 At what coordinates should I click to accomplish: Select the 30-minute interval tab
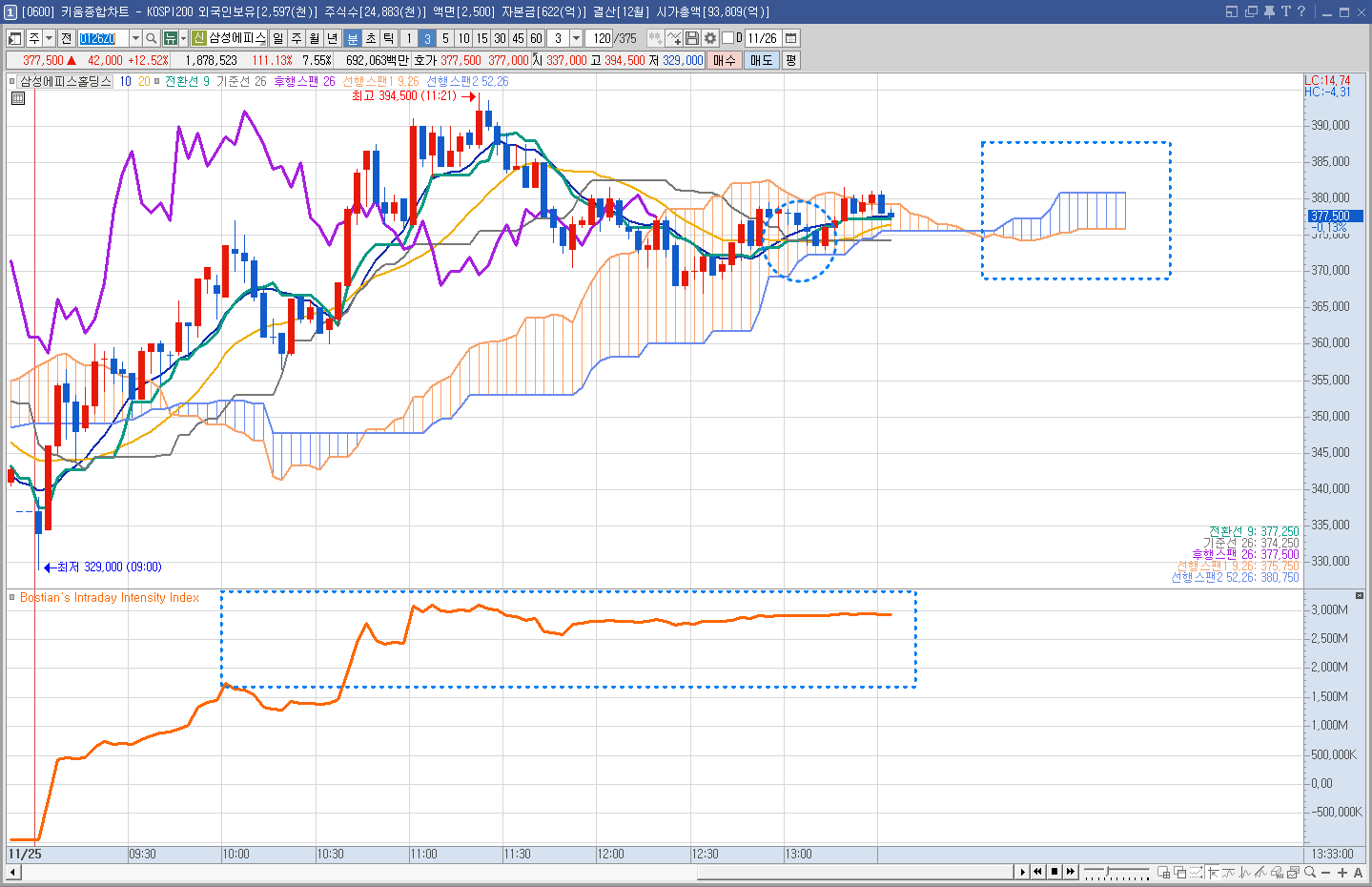tap(500, 38)
